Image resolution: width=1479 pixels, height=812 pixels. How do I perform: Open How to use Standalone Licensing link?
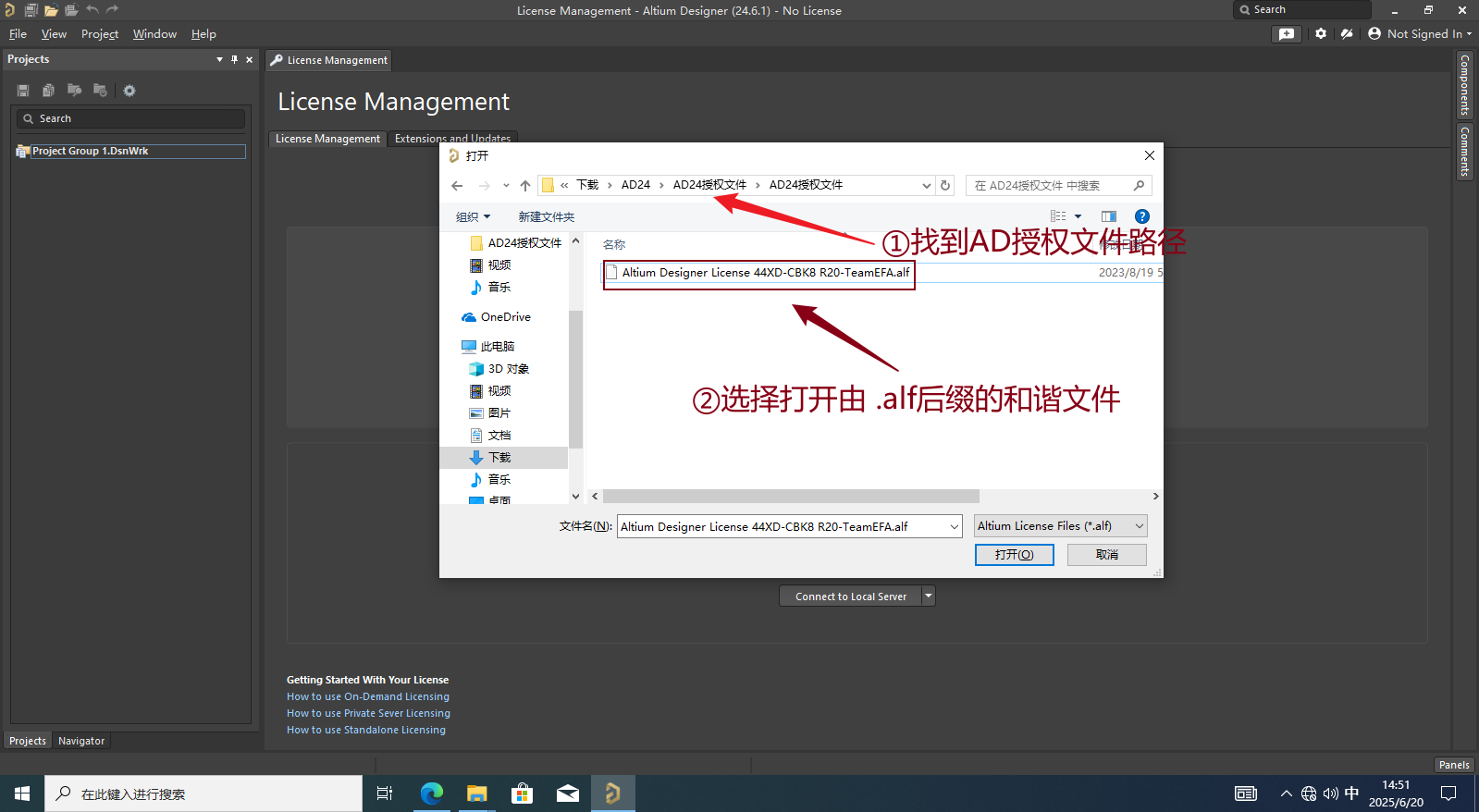tap(366, 730)
